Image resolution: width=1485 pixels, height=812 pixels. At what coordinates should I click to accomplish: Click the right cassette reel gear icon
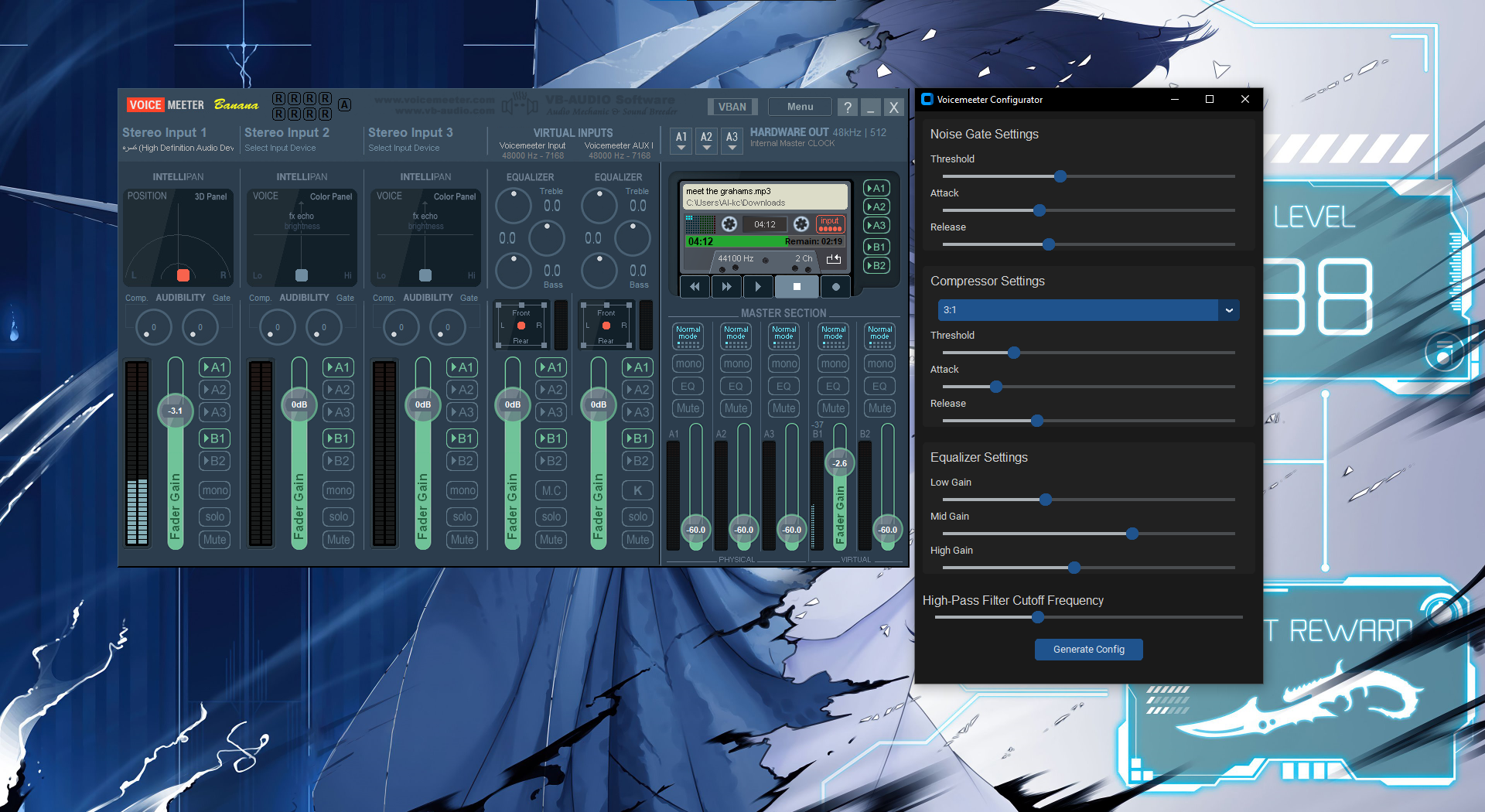[801, 224]
